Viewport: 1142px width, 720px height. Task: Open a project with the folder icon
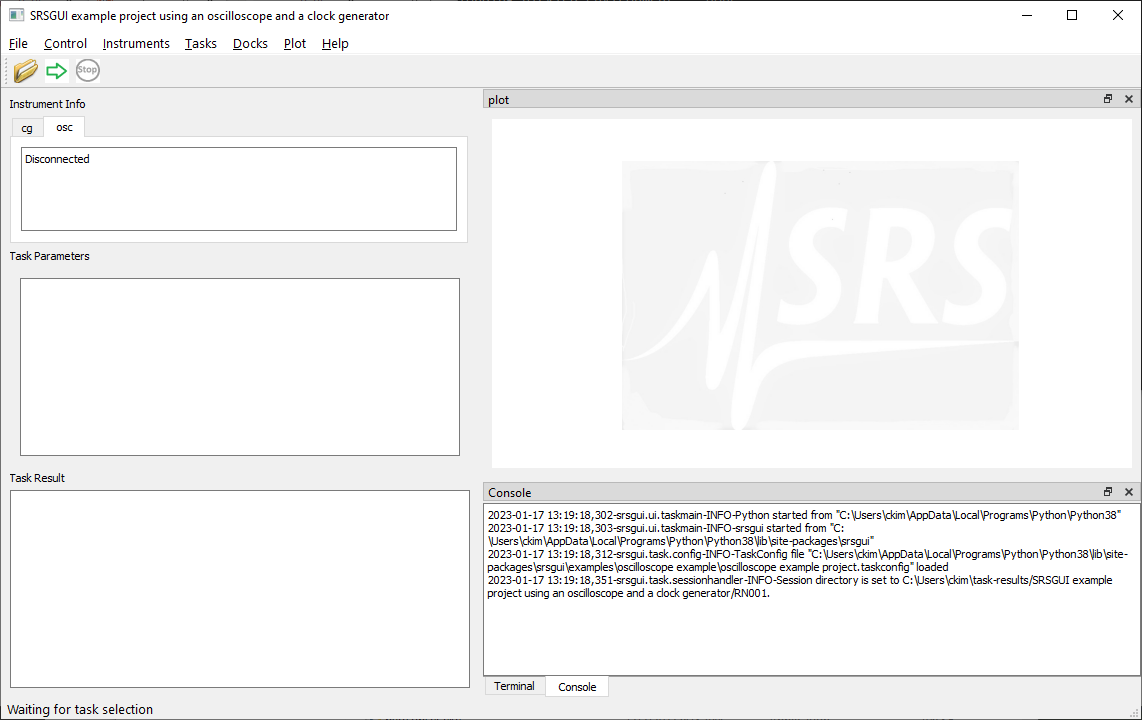coord(25,71)
